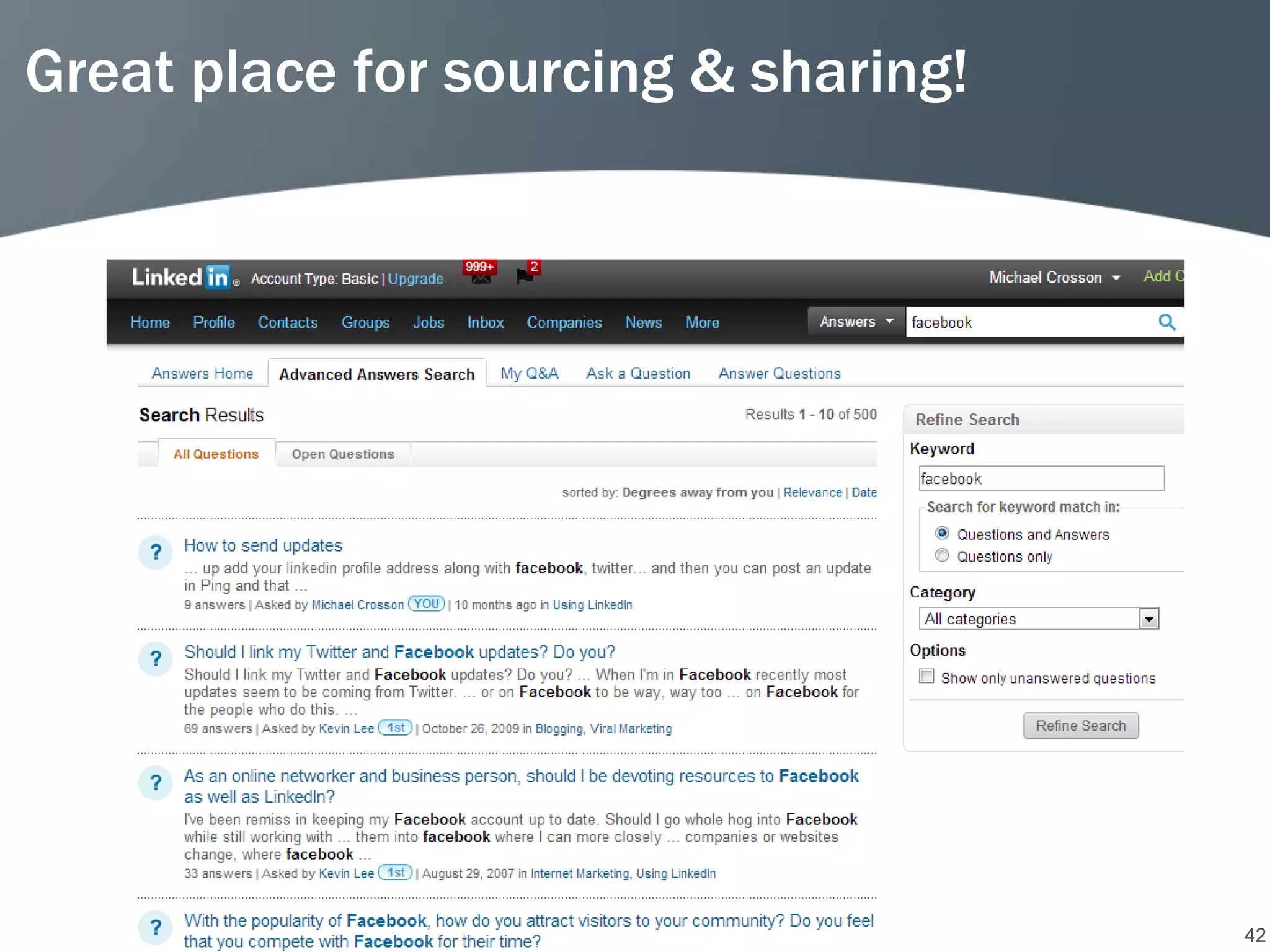Click question icon beside popularity of Facebook question

pos(155,927)
